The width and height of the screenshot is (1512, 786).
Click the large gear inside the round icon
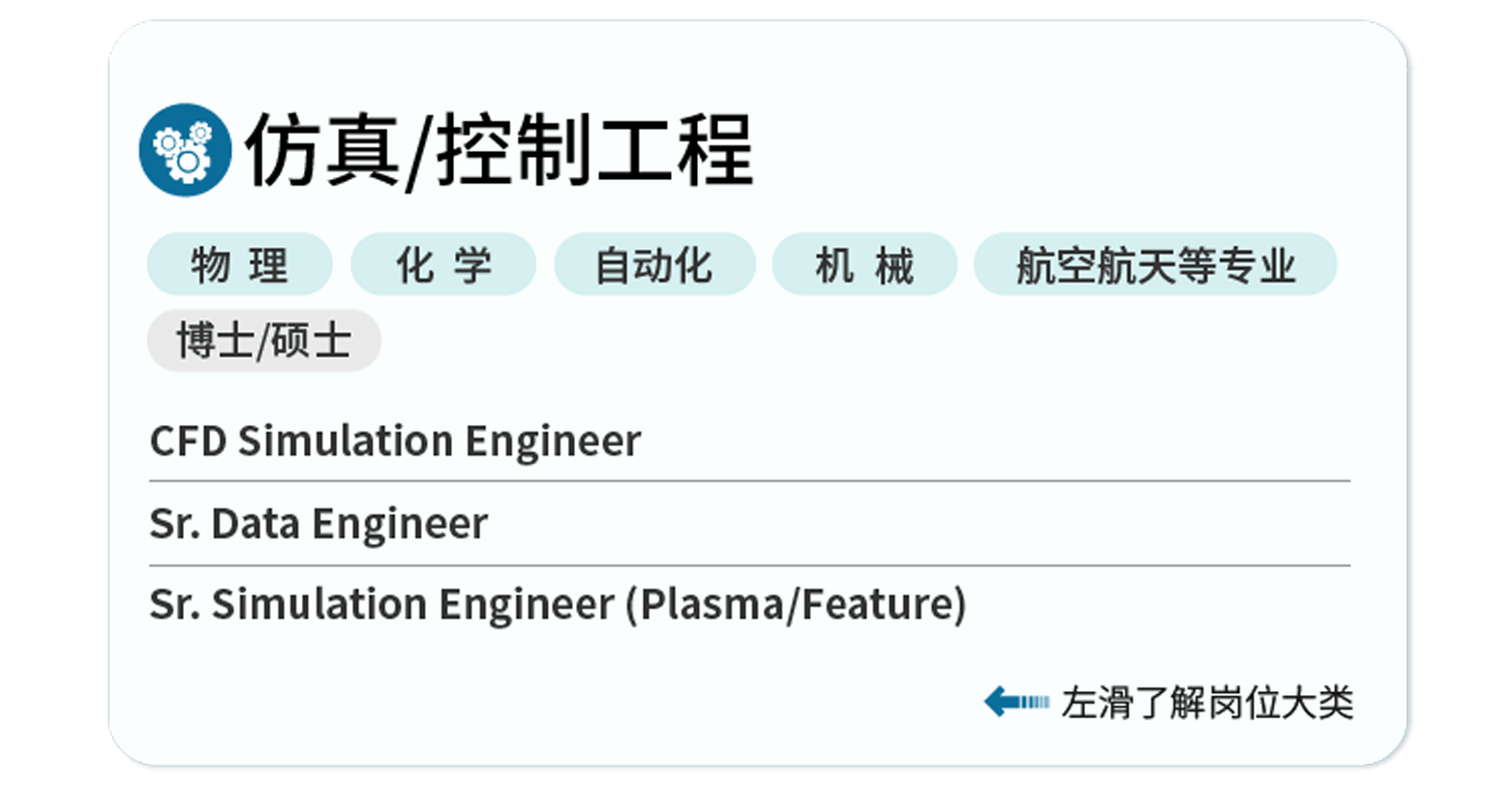click(189, 163)
